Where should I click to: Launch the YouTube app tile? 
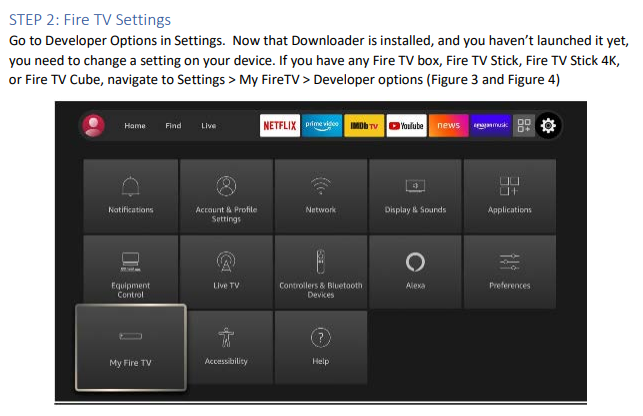406,126
